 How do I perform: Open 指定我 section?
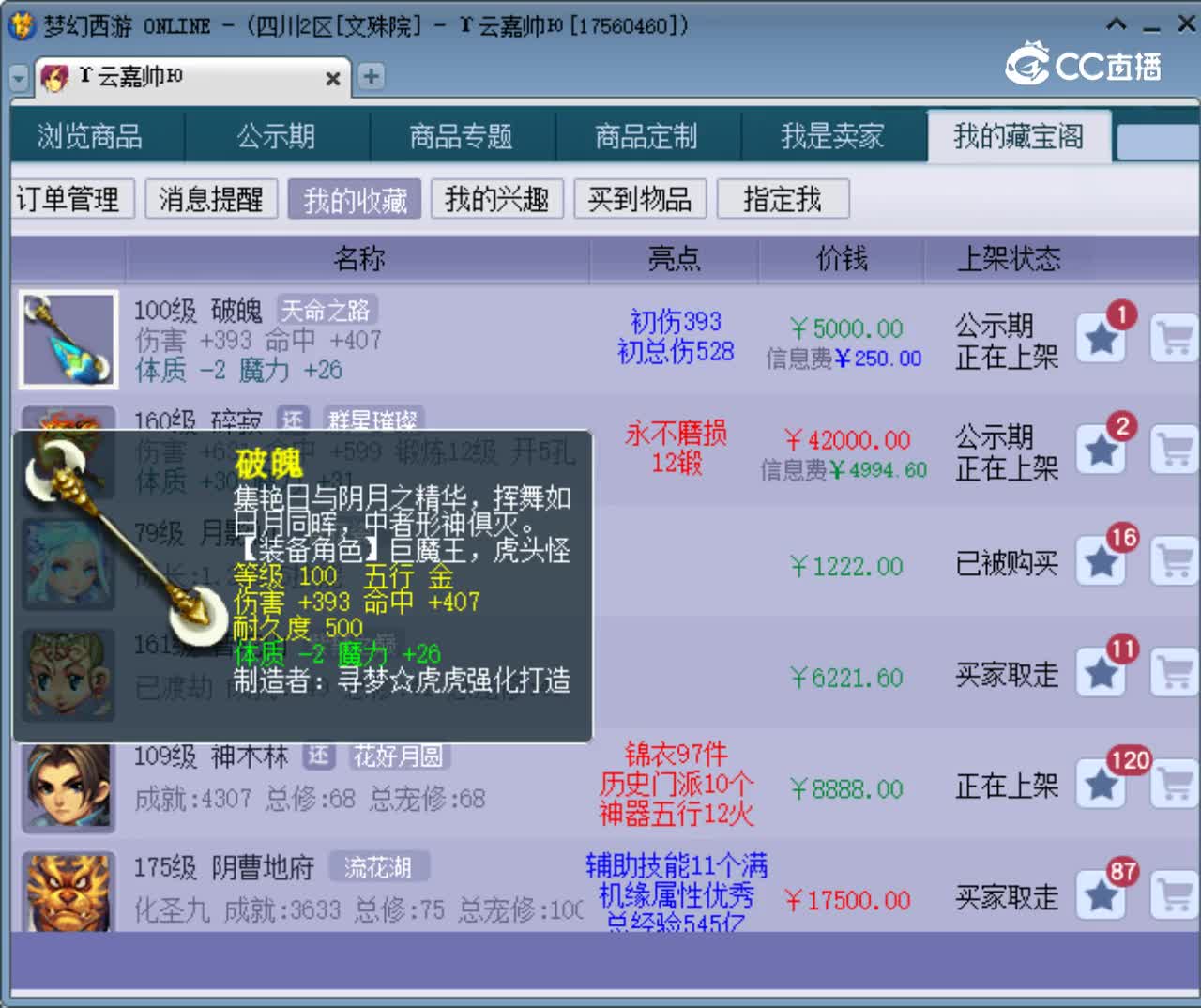coord(783,199)
